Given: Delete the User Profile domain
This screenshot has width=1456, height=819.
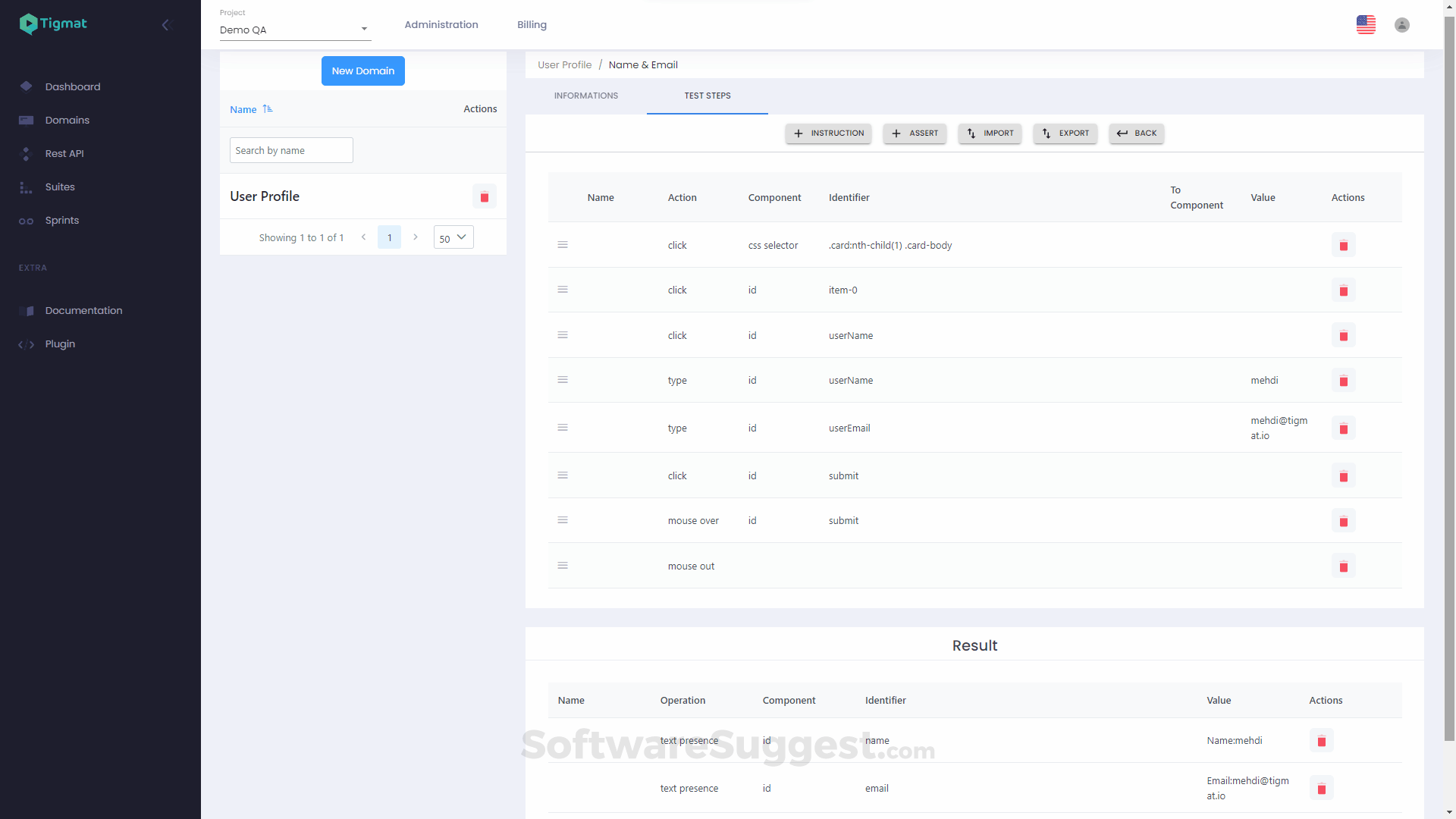Looking at the screenshot, I should point(484,197).
